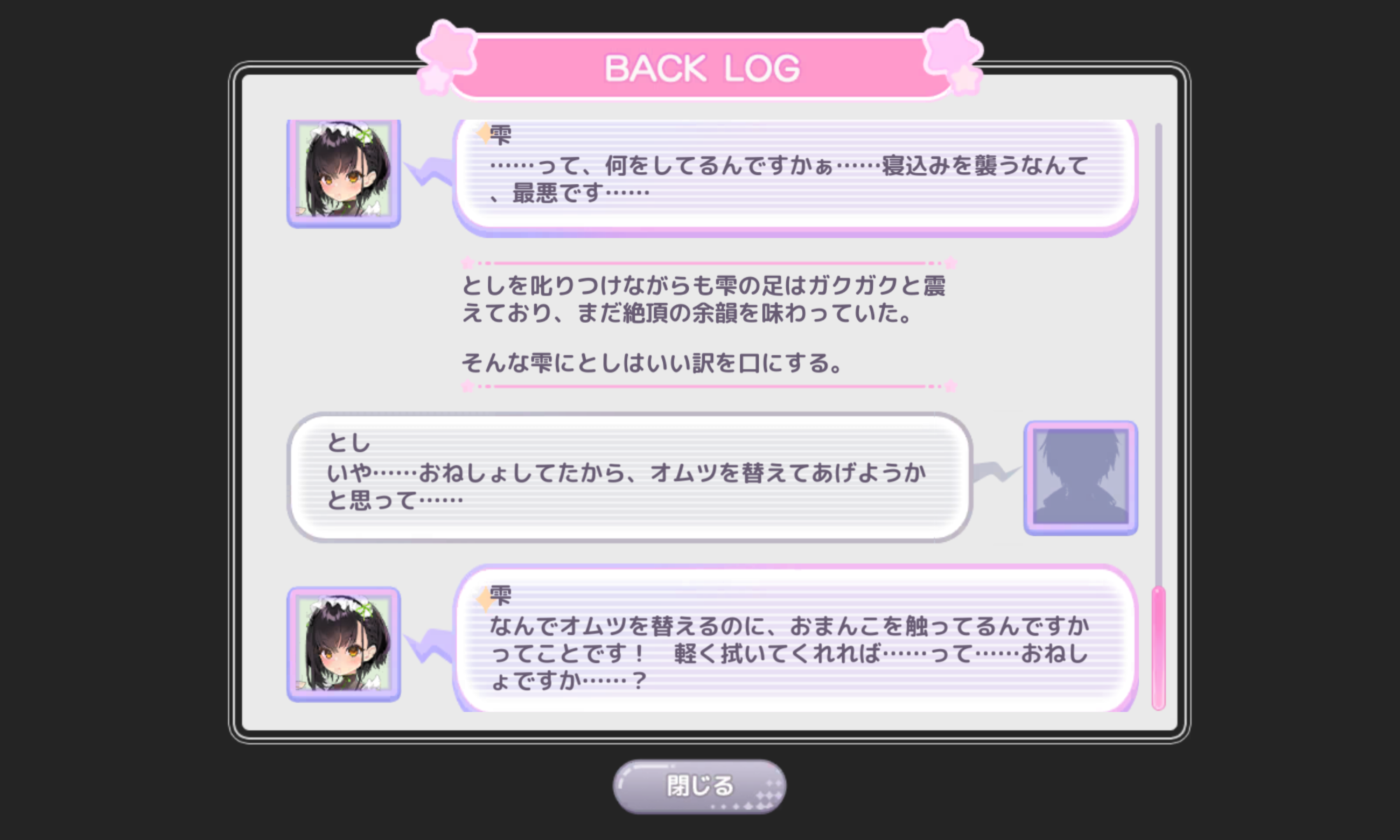Click the narration text between the dividers
1400x840 pixels.
tap(703, 324)
